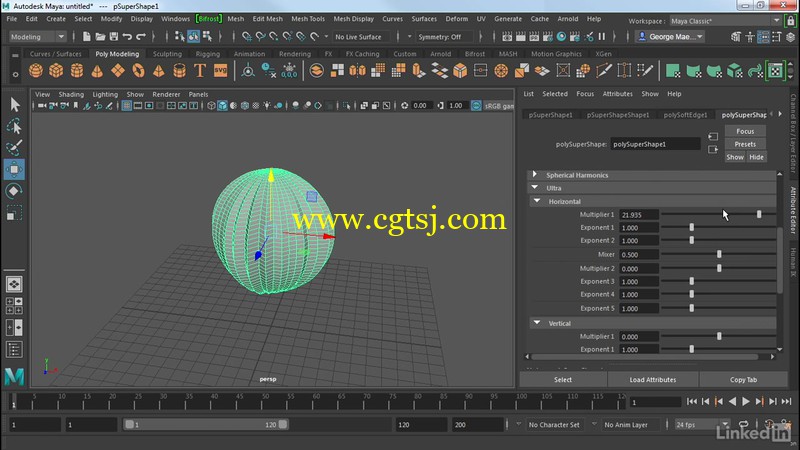Viewport: 800px width, 450px height.
Task: Select the arrow Select tool
Action: [x=14, y=105]
